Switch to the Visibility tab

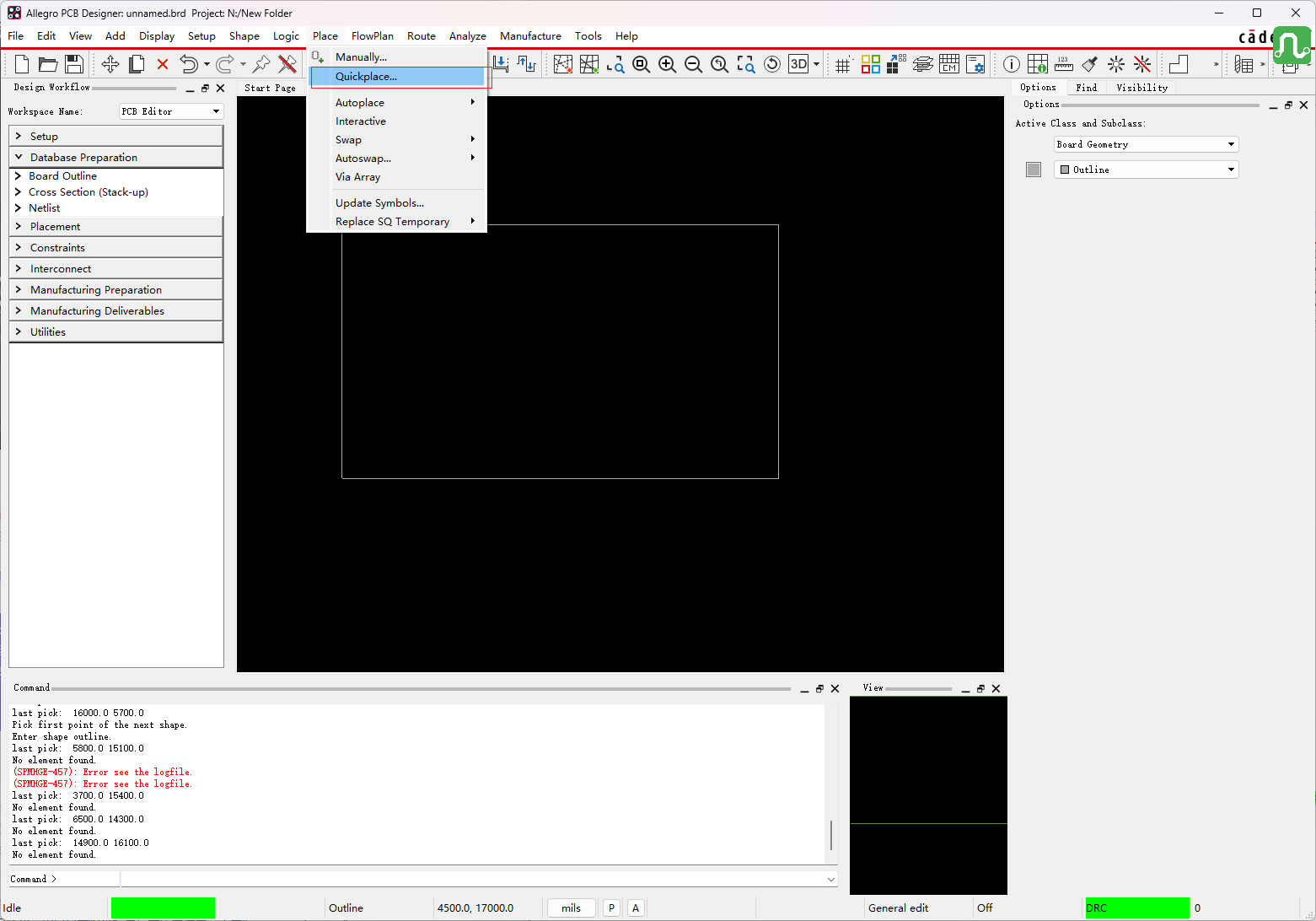click(1142, 87)
